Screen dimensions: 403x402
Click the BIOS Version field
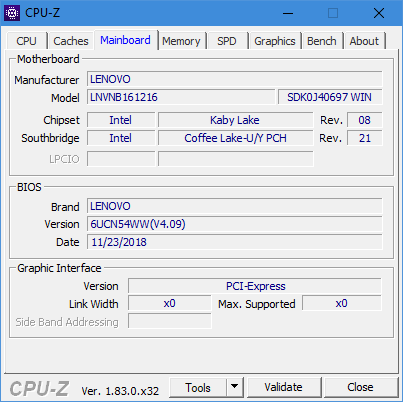[235, 224]
